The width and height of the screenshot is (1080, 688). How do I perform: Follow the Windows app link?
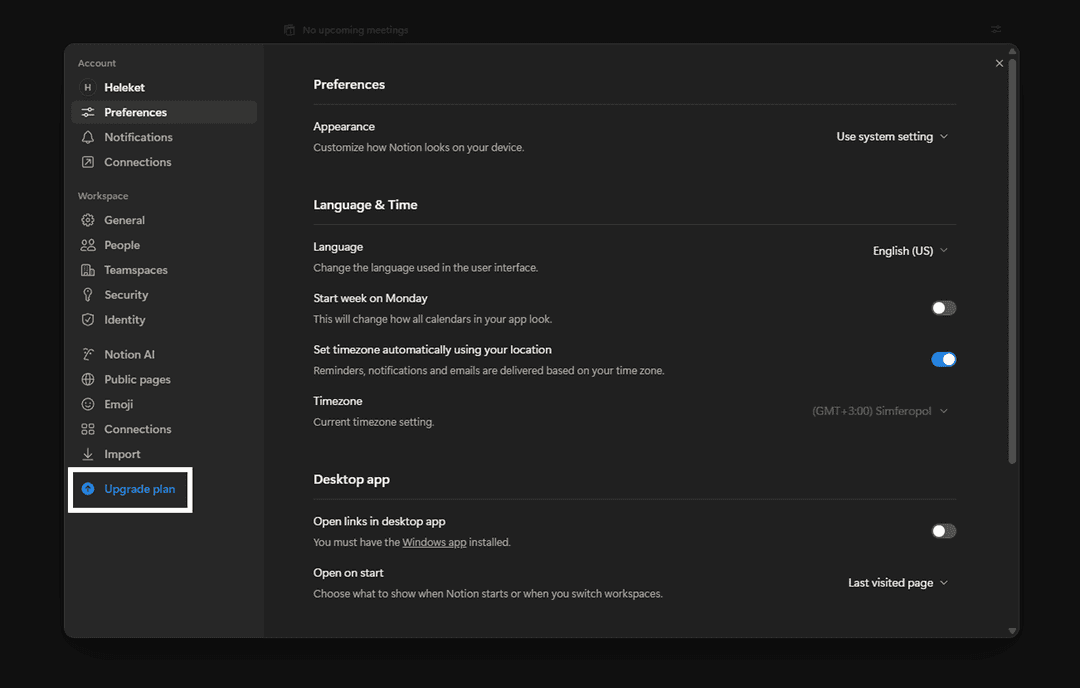[434, 542]
